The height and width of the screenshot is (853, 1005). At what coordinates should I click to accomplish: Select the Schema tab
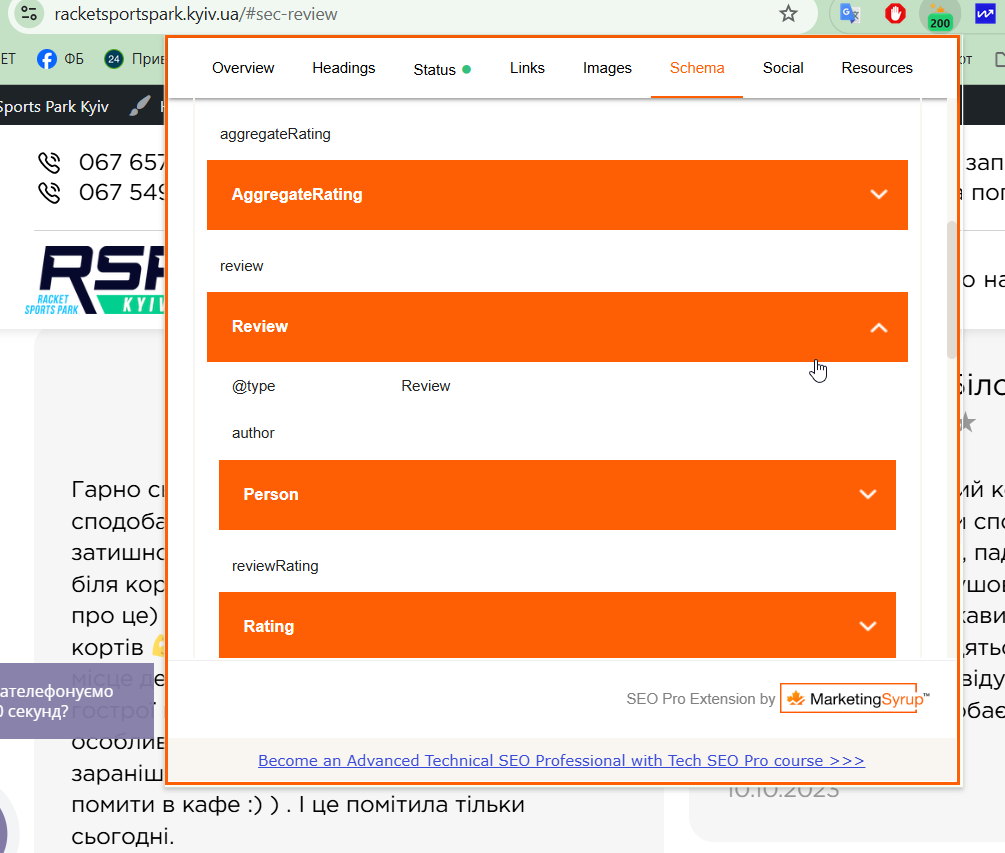(x=697, y=68)
